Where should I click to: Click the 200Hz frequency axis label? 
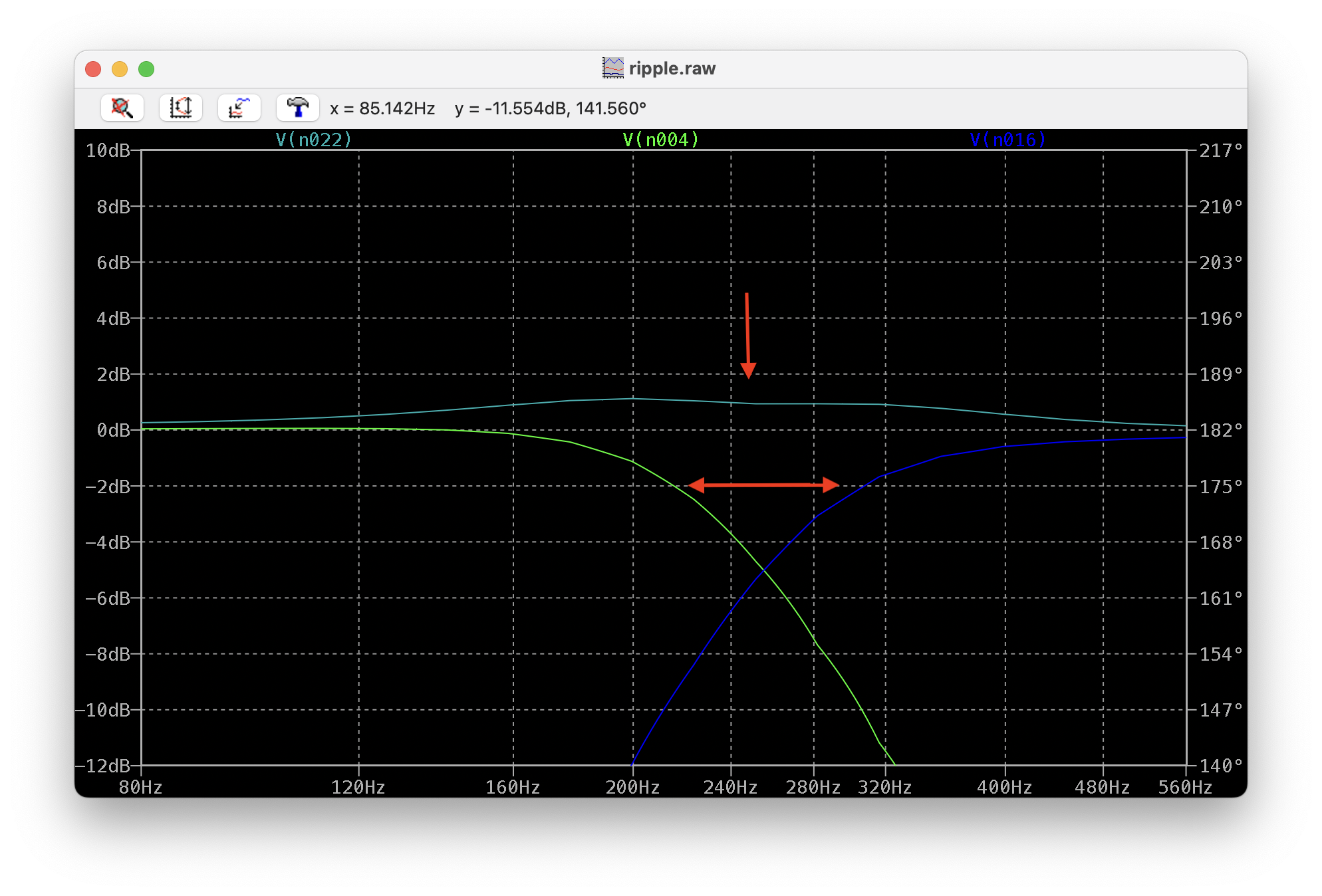point(632,788)
